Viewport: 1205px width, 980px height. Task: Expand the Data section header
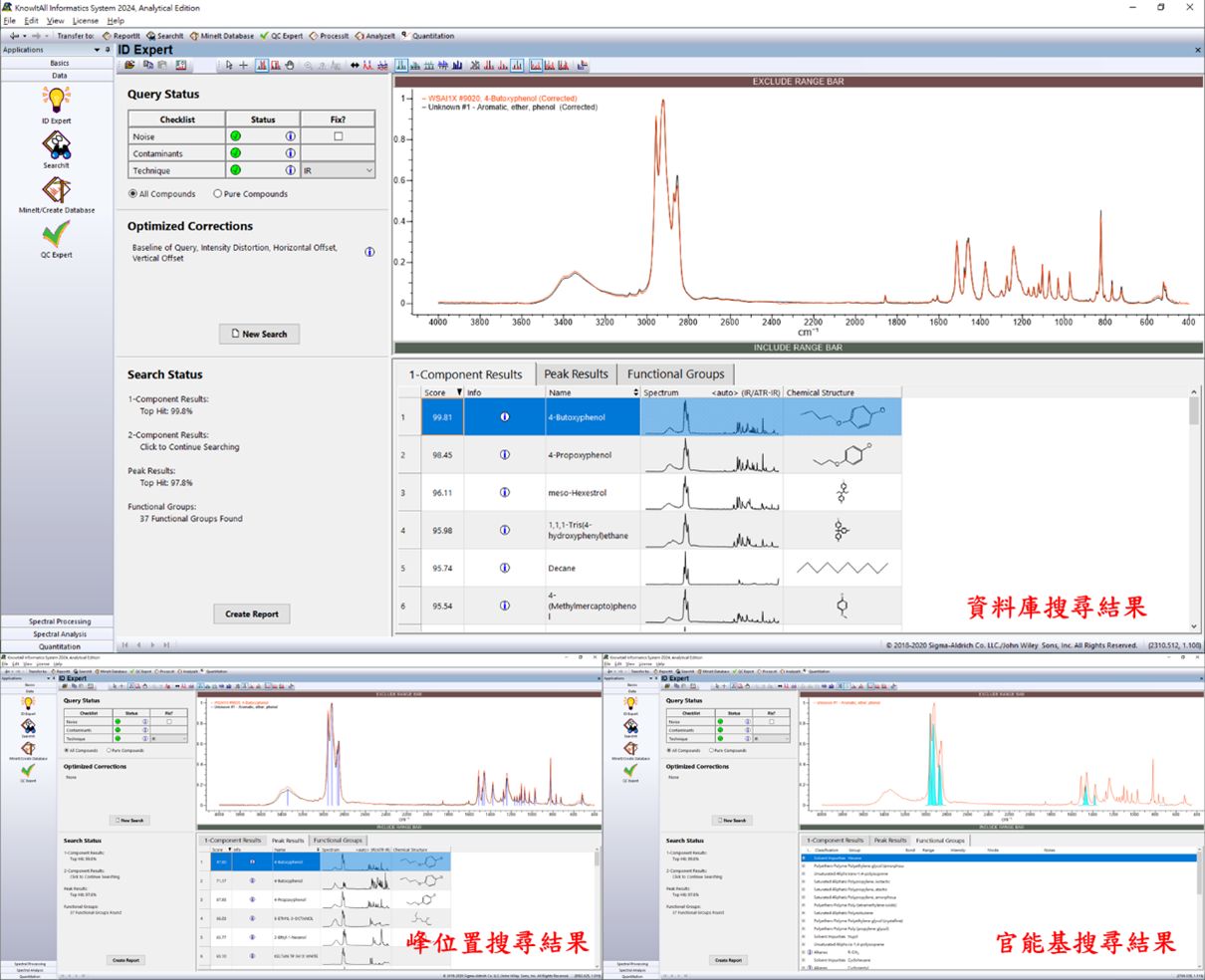click(x=58, y=75)
